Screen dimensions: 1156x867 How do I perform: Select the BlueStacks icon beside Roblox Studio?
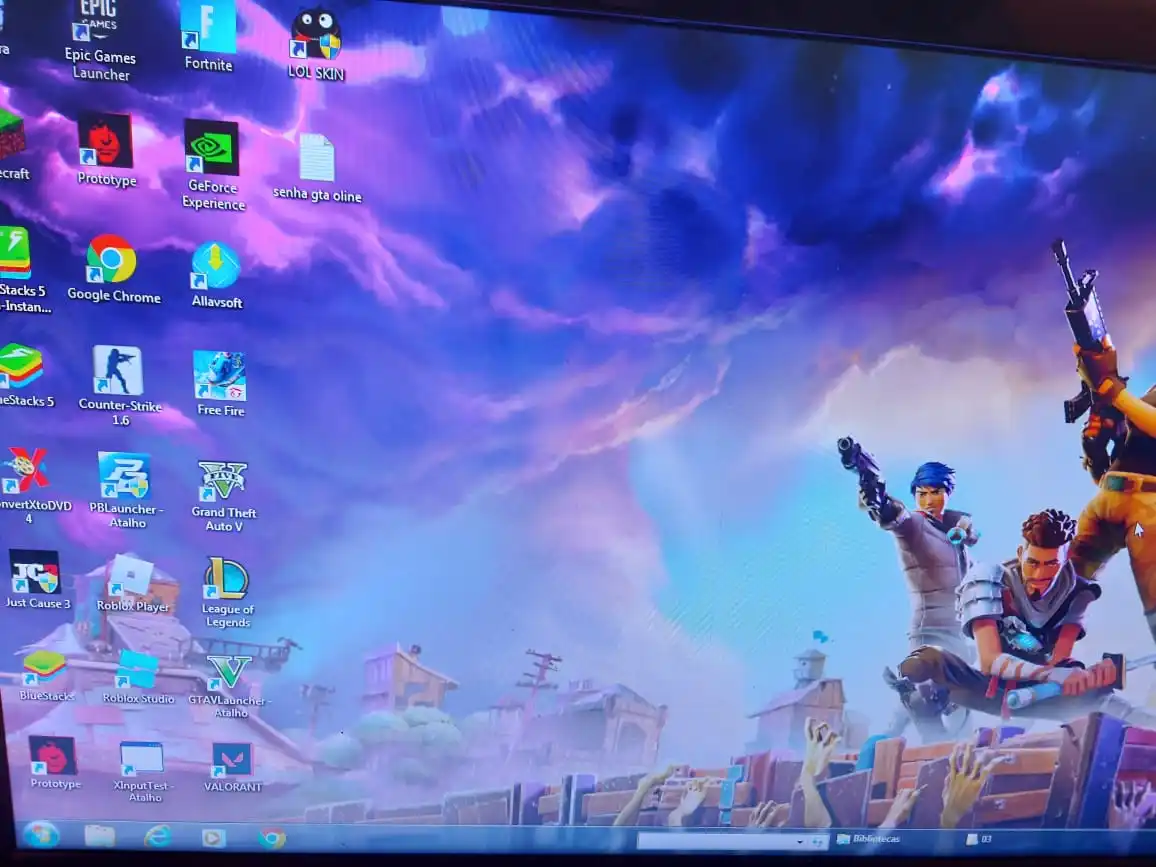pos(46,675)
